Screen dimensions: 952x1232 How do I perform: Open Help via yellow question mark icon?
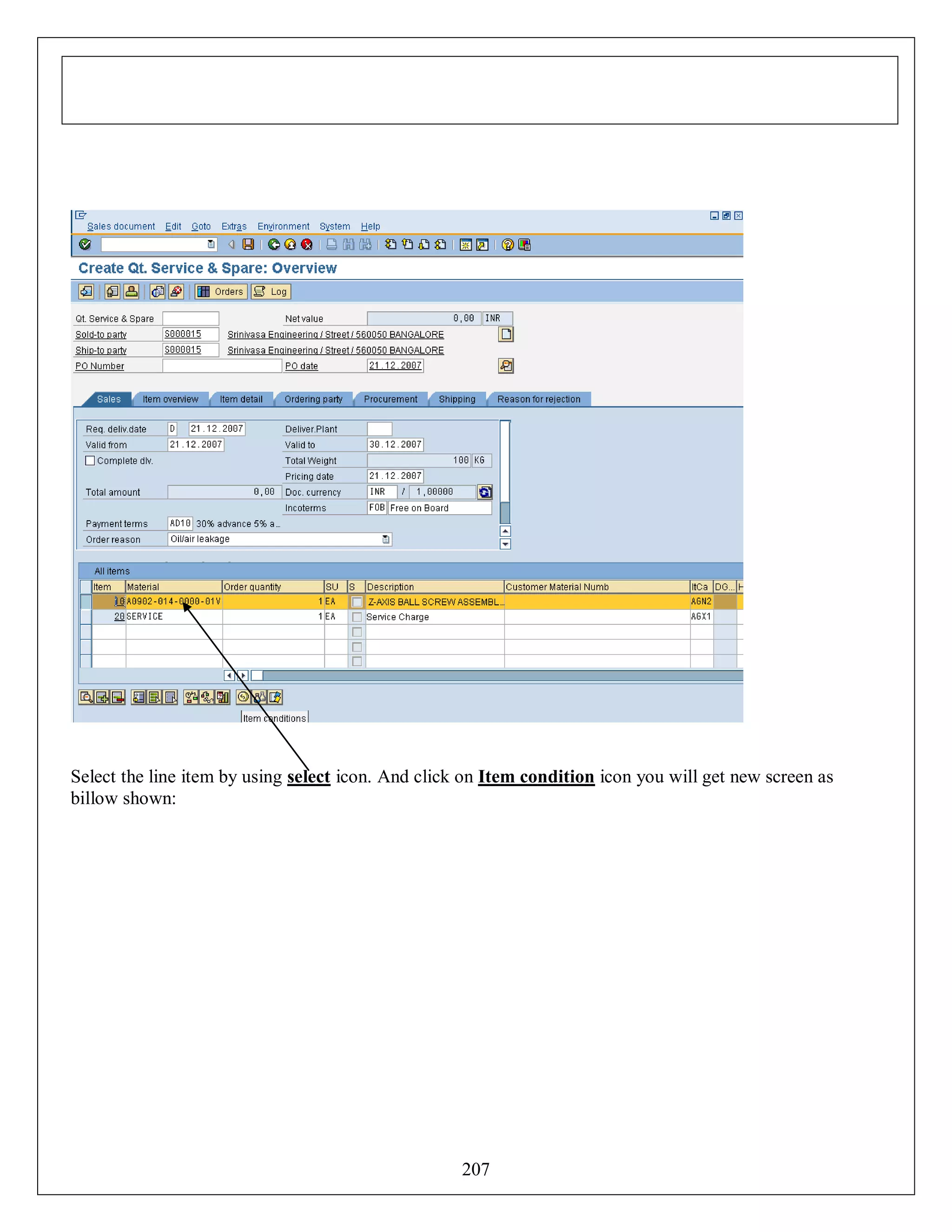tap(508, 244)
